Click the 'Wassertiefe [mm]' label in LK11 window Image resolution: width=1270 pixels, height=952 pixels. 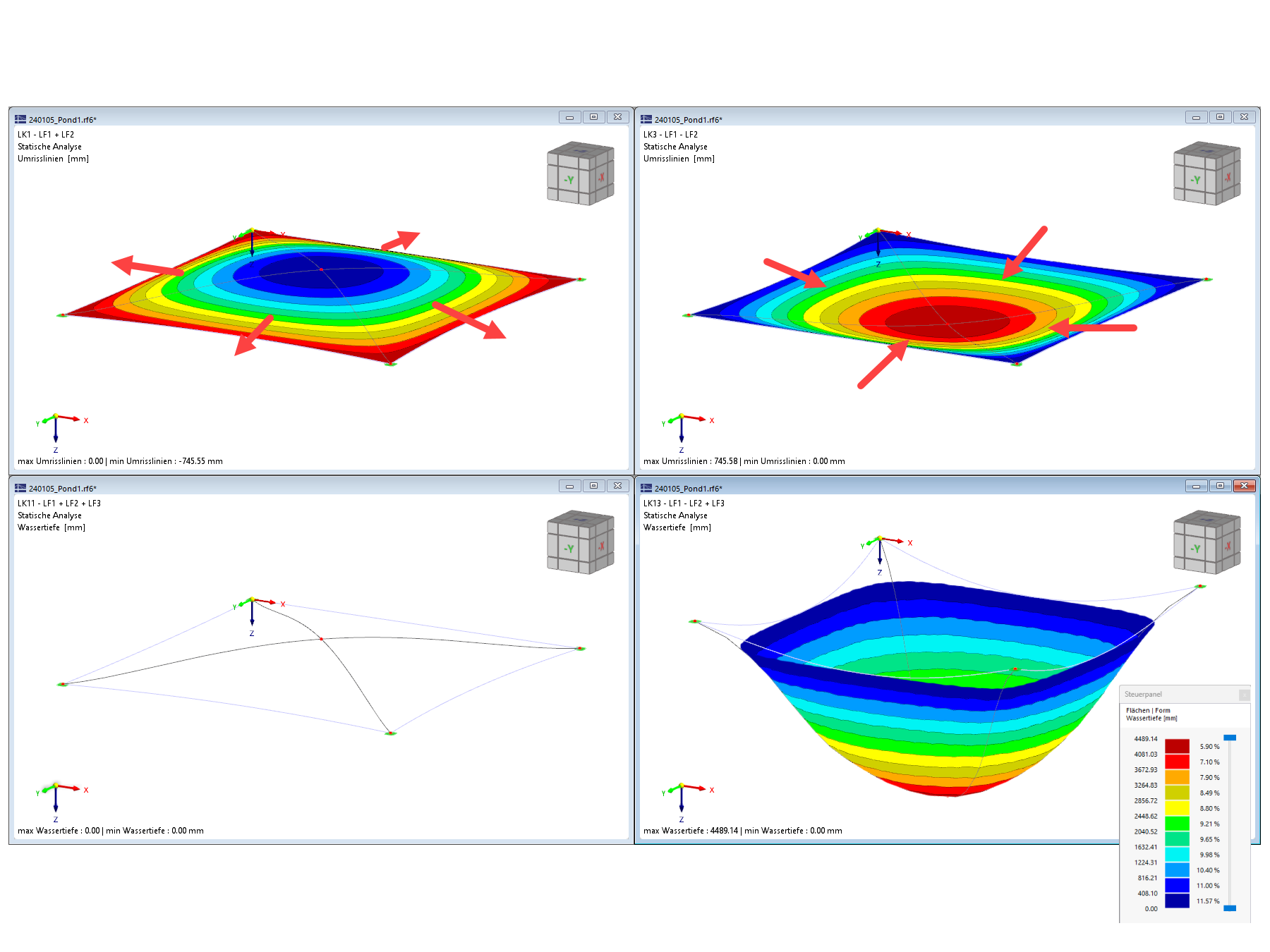pos(51,527)
